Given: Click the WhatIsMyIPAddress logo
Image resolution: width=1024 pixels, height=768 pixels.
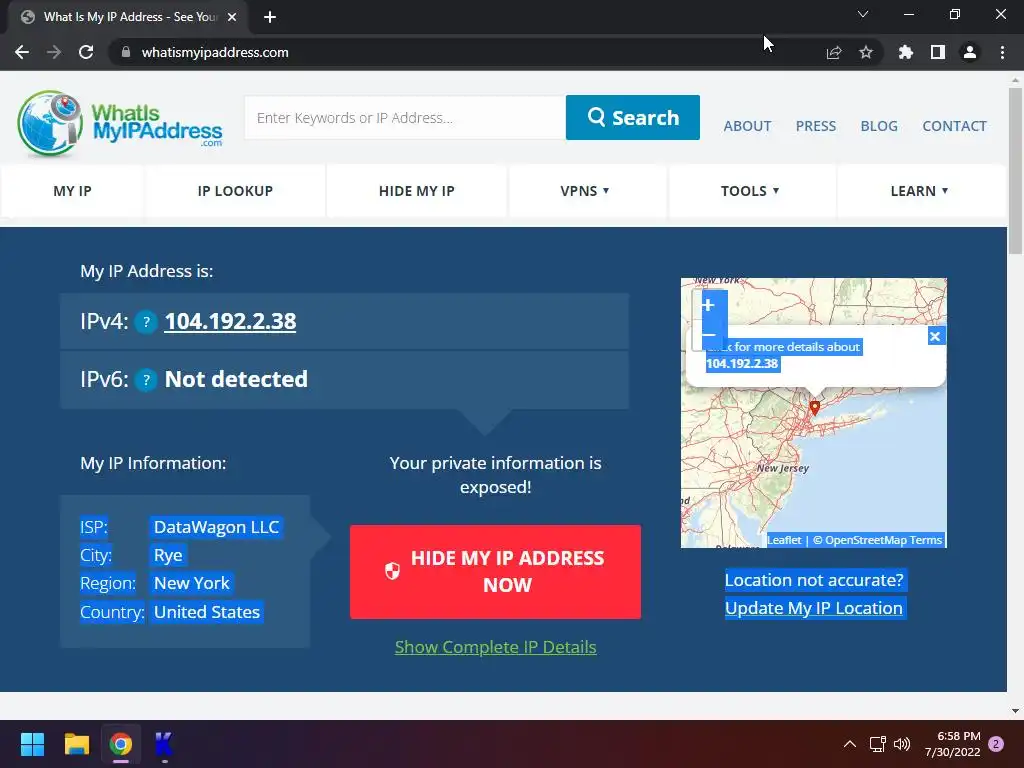Looking at the screenshot, I should 120,123.
